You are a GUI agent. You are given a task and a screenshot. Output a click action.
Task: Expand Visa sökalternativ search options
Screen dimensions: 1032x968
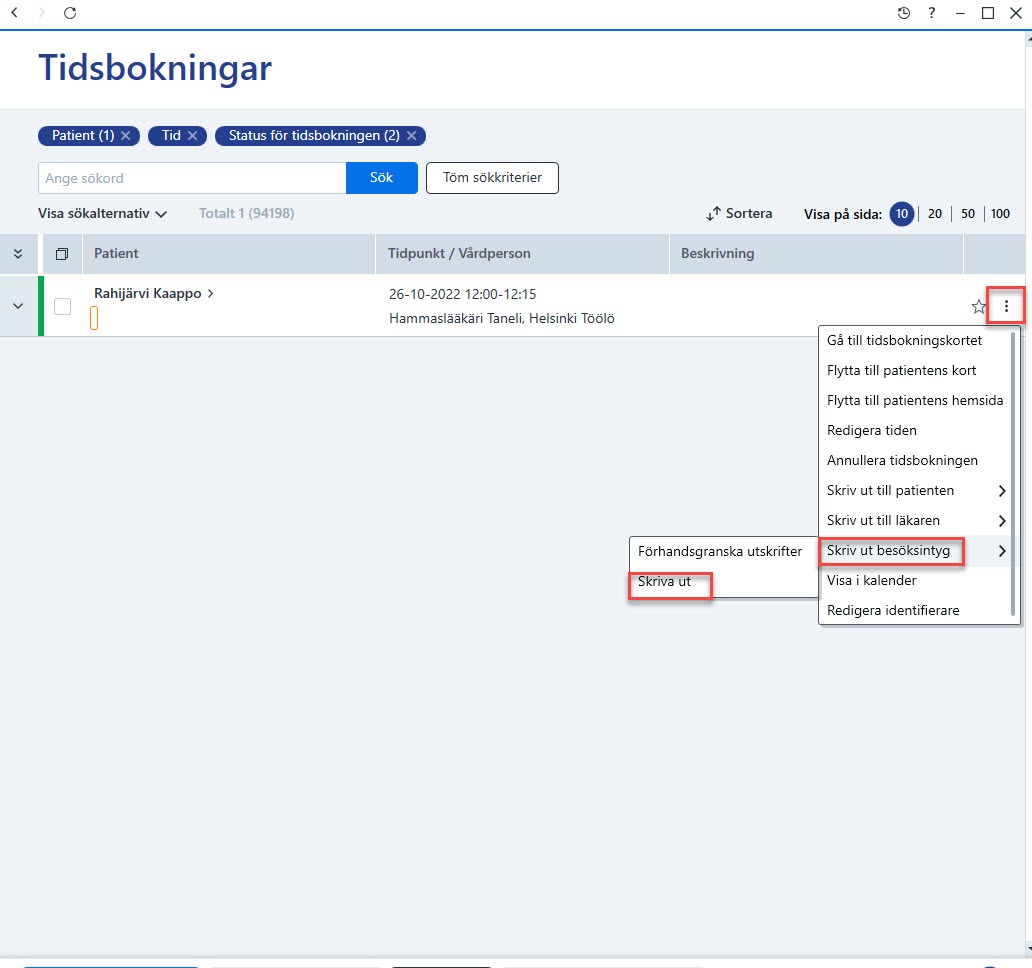click(x=103, y=213)
